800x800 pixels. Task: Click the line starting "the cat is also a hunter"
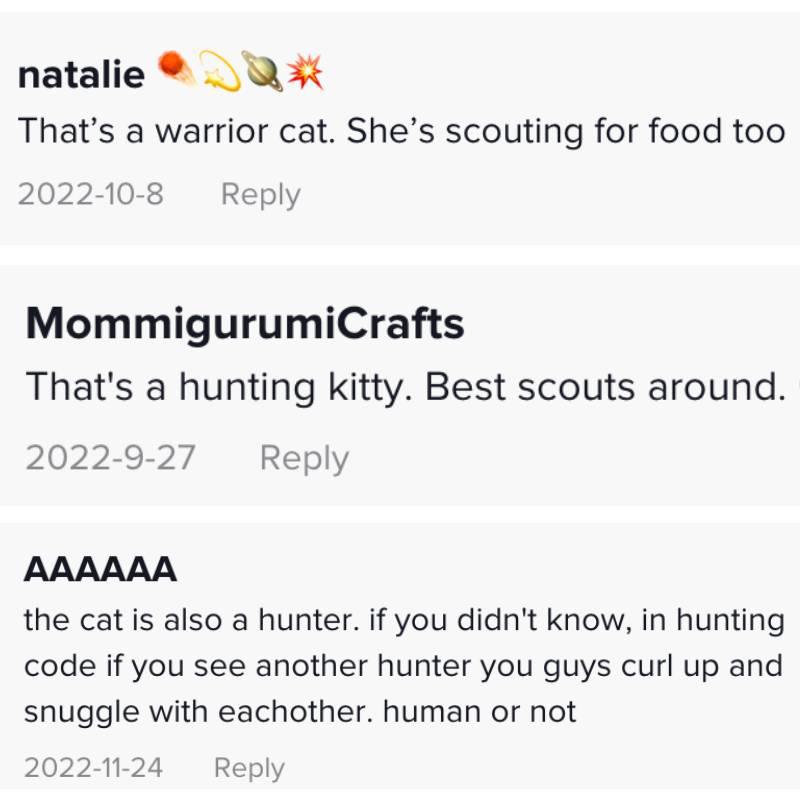[404, 620]
